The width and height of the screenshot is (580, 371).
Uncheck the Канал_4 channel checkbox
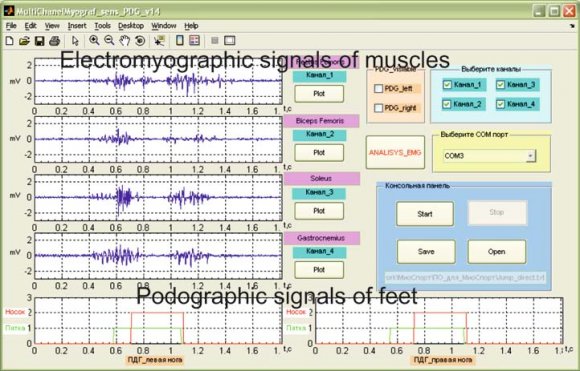pos(500,104)
